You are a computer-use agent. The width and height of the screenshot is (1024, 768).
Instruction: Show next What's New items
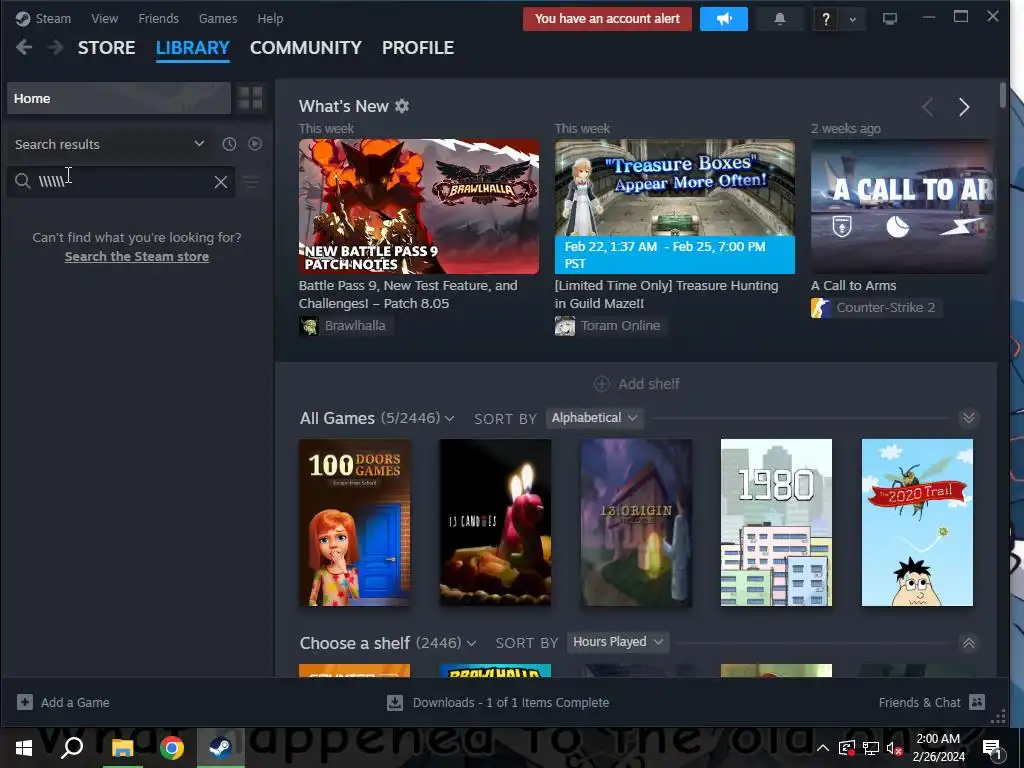(964, 107)
